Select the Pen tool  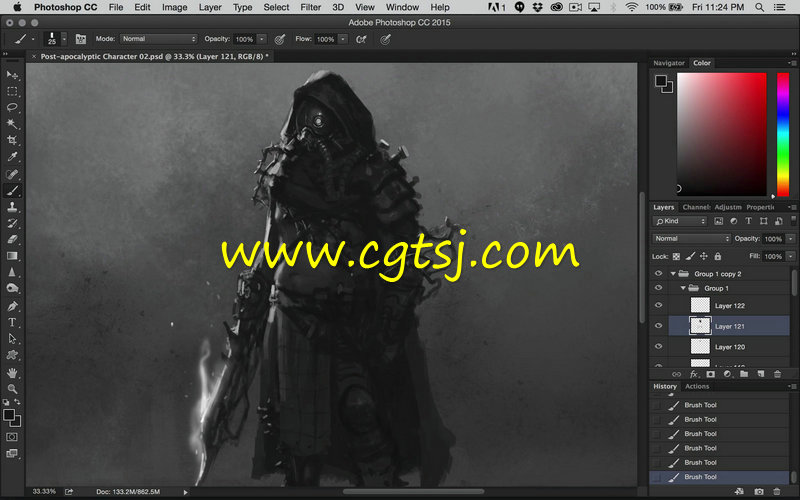pyautogui.click(x=12, y=306)
